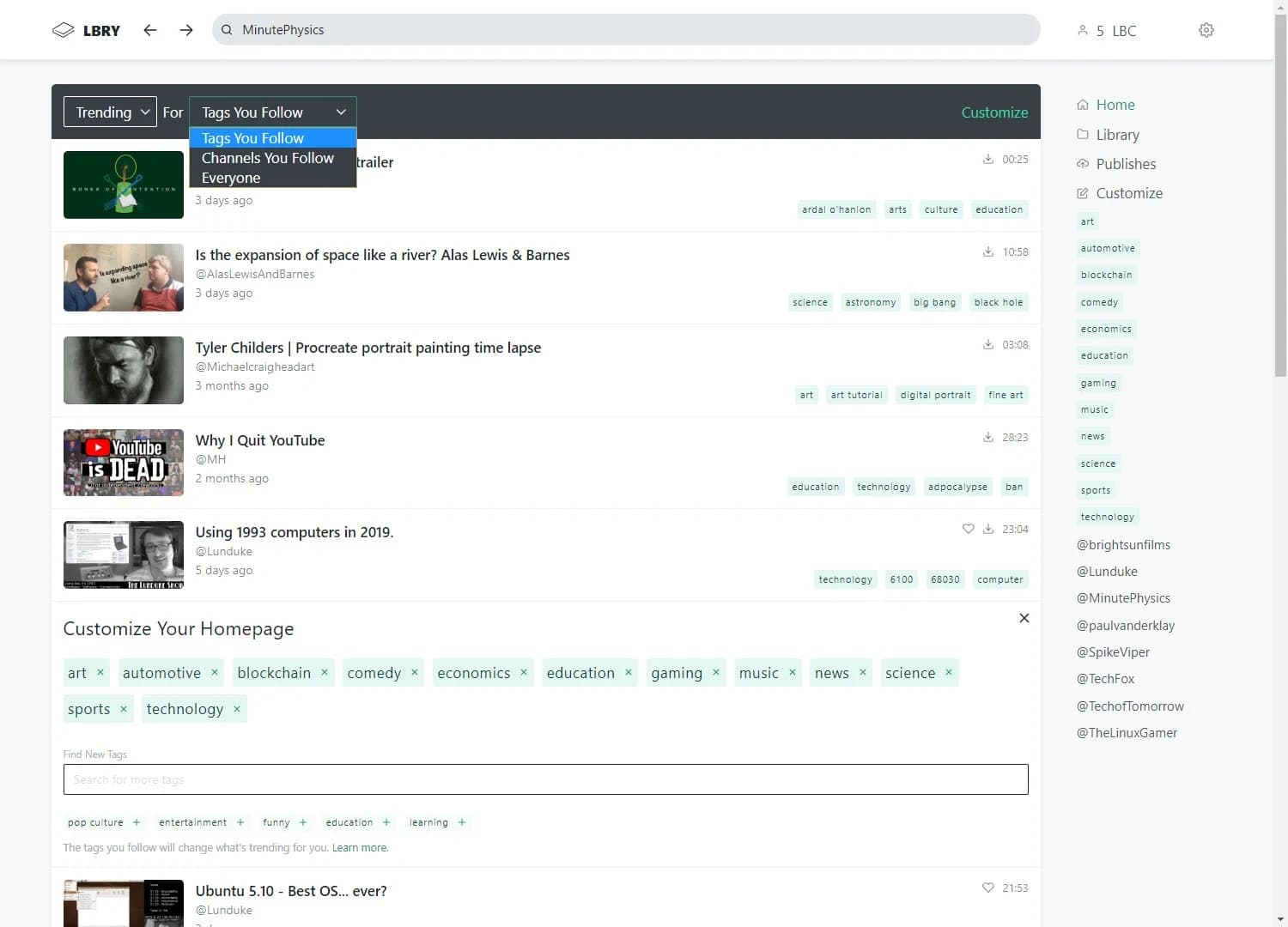The height and width of the screenshot is (927, 1288).
Task: Open 'Using 1993 computers in 2019.' title
Action: coord(295,532)
